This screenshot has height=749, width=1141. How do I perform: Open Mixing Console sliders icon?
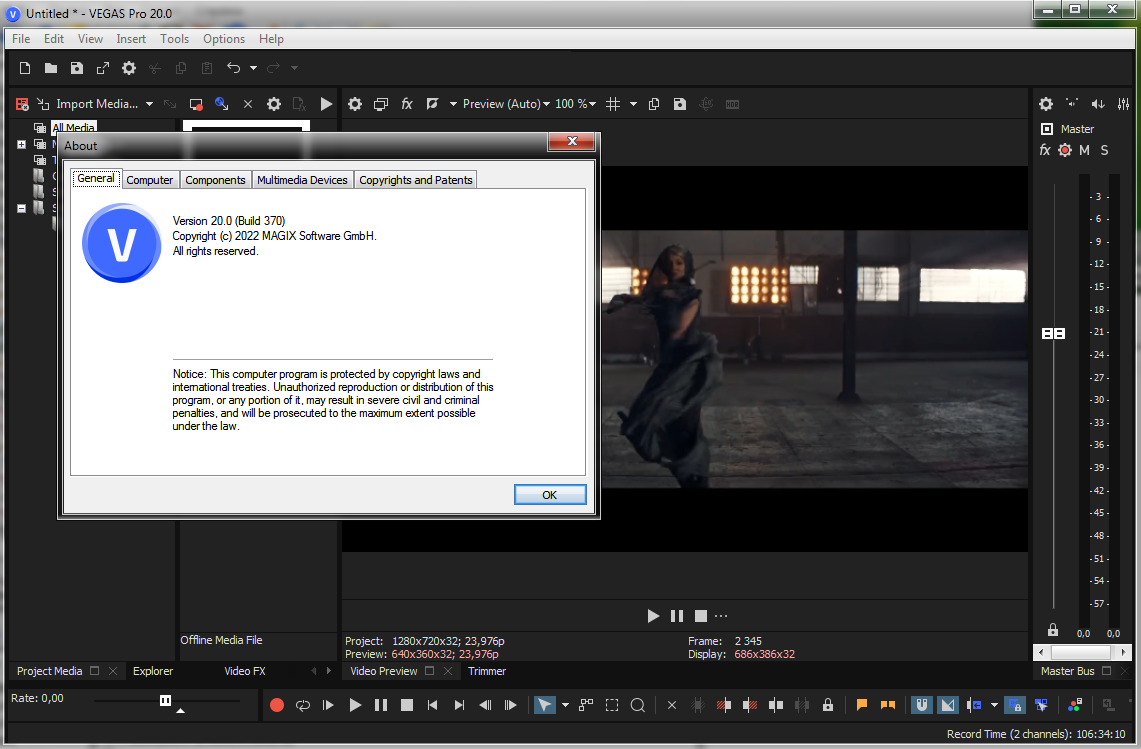[x=1124, y=104]
